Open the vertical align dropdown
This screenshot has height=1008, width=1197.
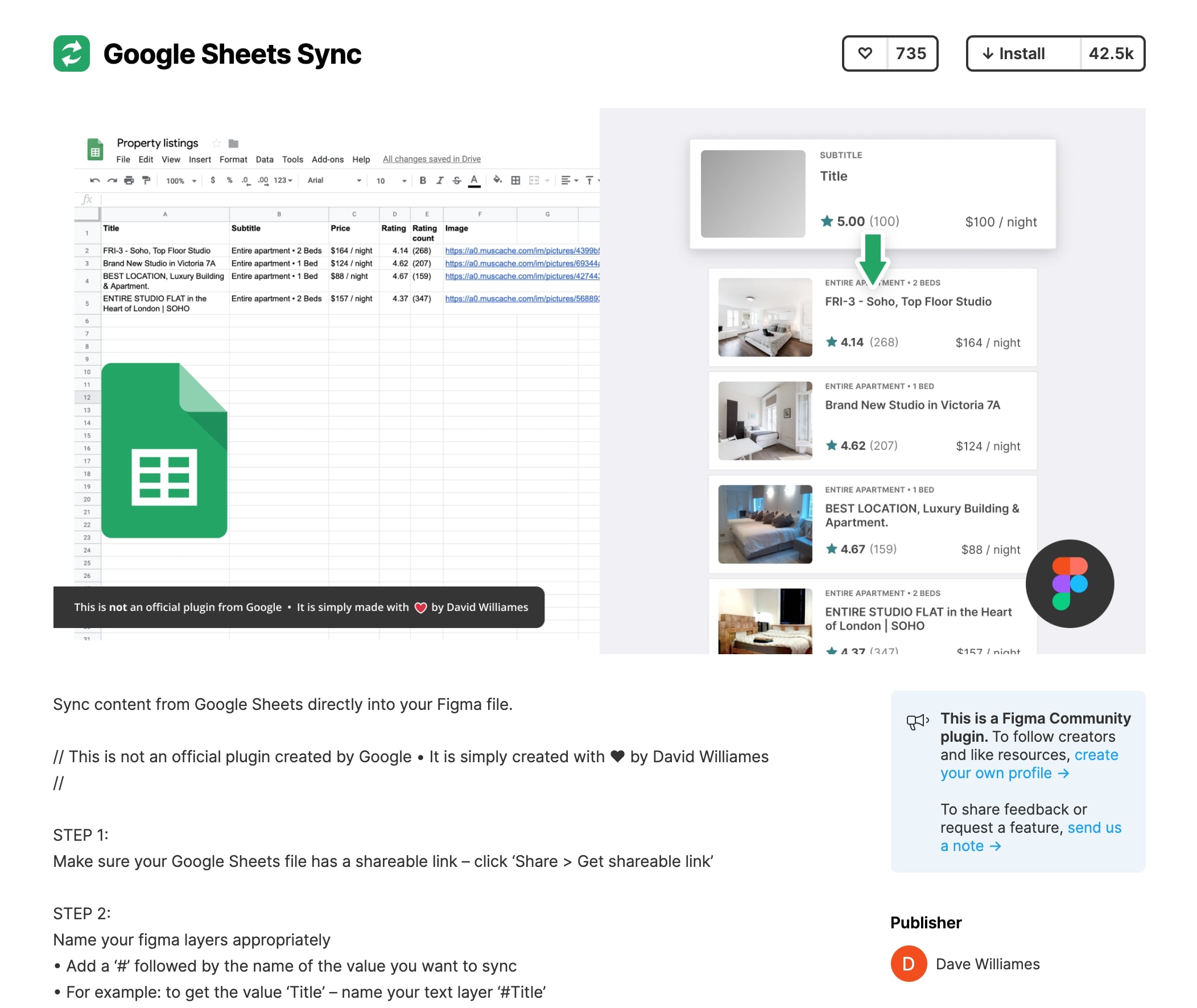(x=592, y=180)
